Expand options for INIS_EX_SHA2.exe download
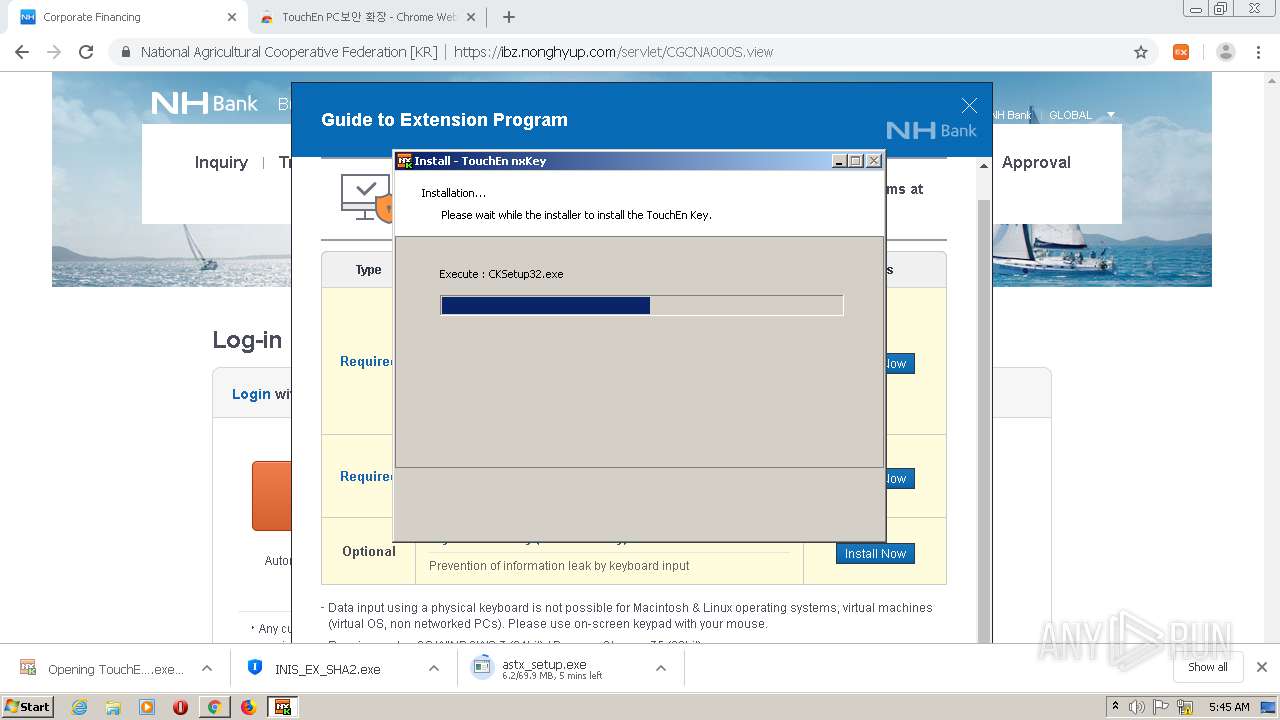Screen dimensions: 1280x720 [x=434, y=668]
